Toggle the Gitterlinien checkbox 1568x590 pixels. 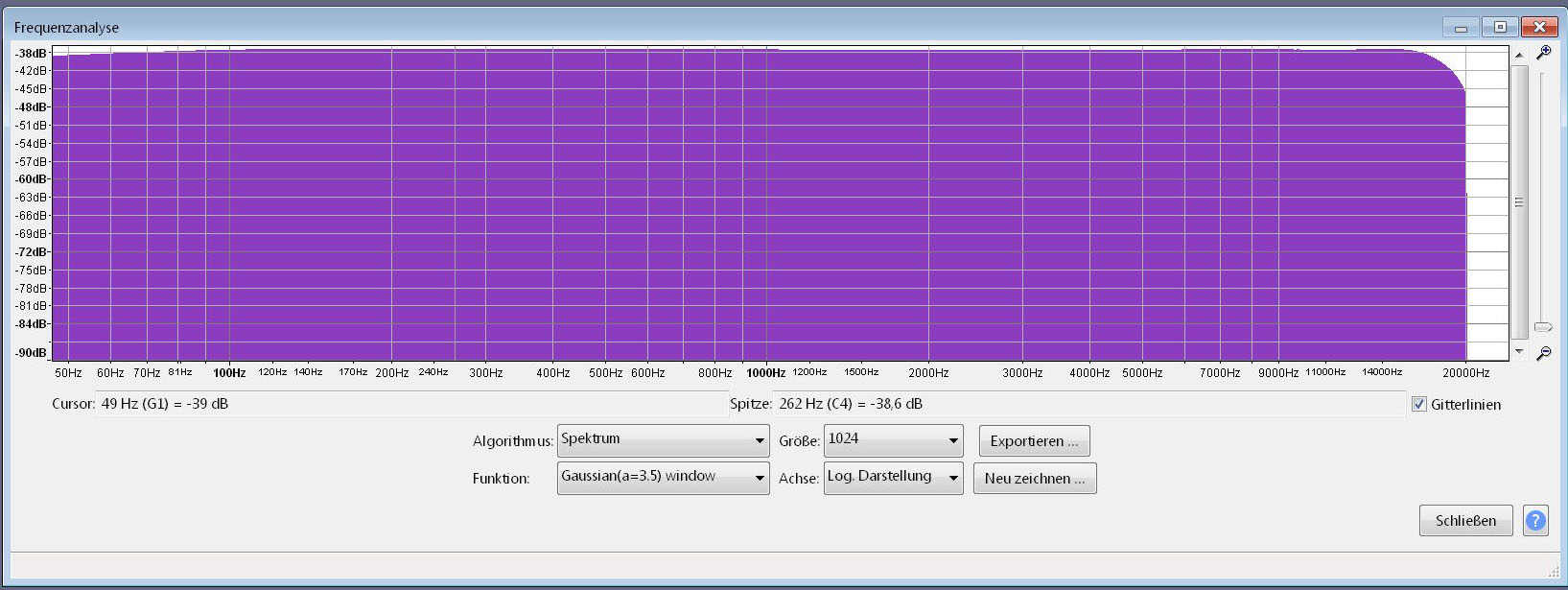(x=1419, y=405)
